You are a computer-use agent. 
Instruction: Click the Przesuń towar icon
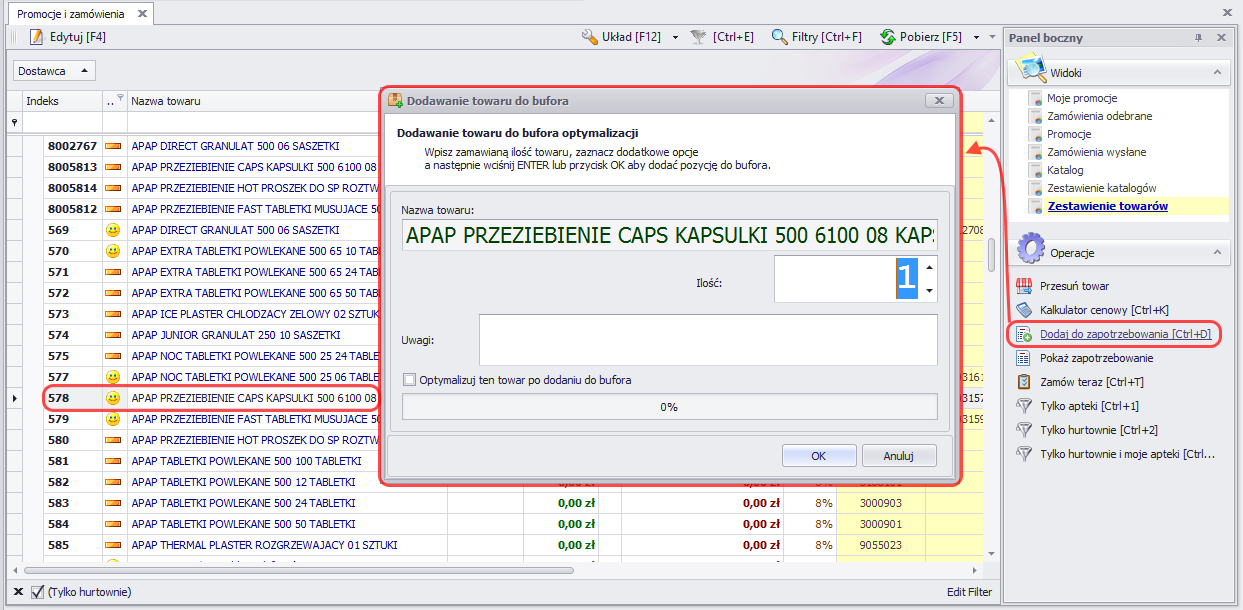tap(1024, 286)
